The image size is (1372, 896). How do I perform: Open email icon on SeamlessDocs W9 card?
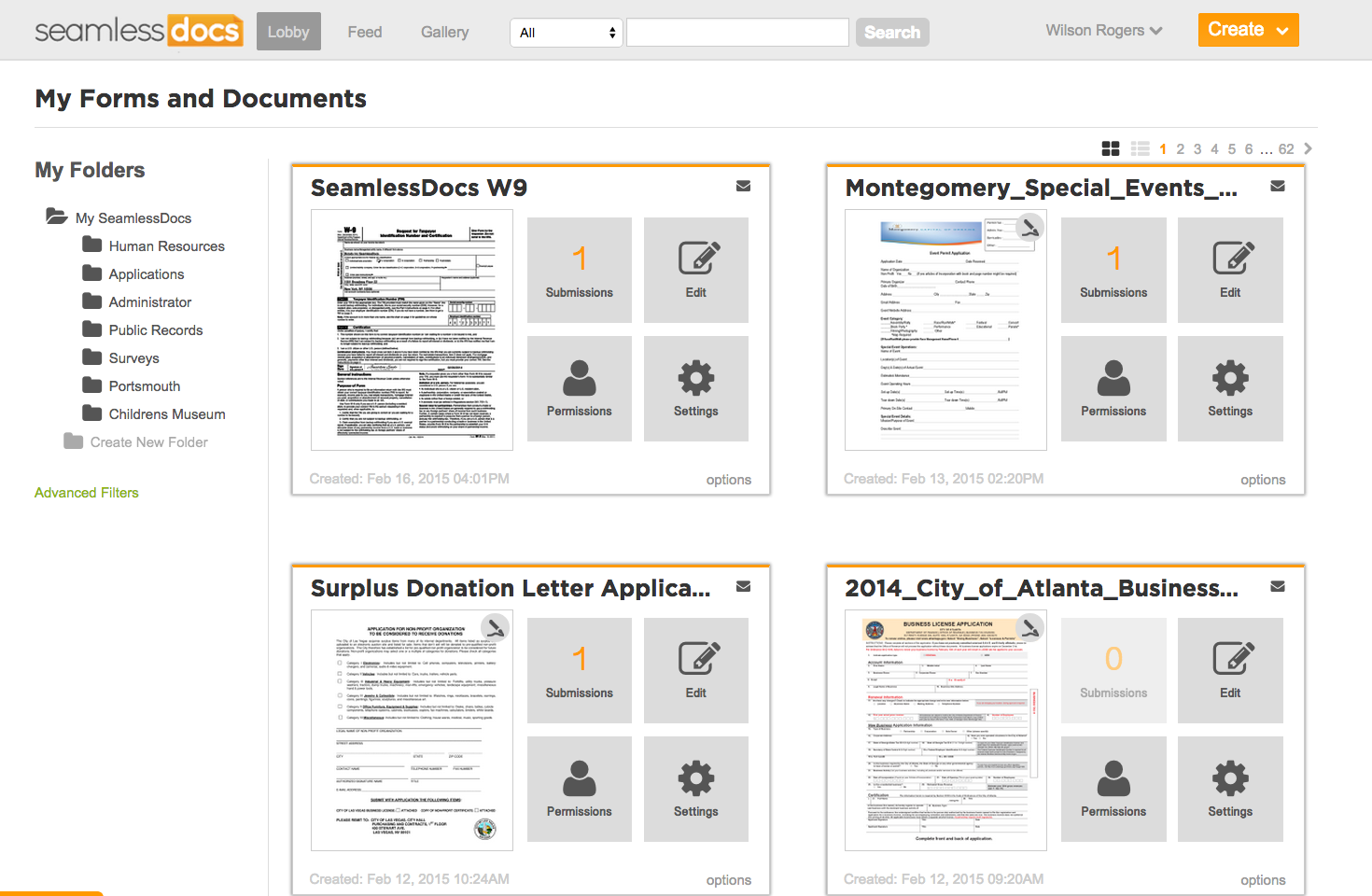tap(743, 186)
